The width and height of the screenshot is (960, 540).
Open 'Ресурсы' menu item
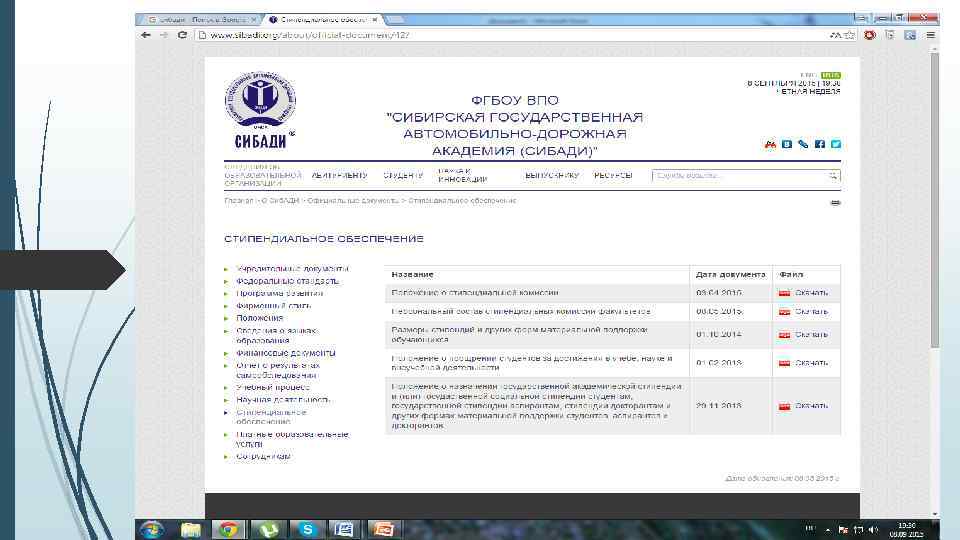coord(613,176)
